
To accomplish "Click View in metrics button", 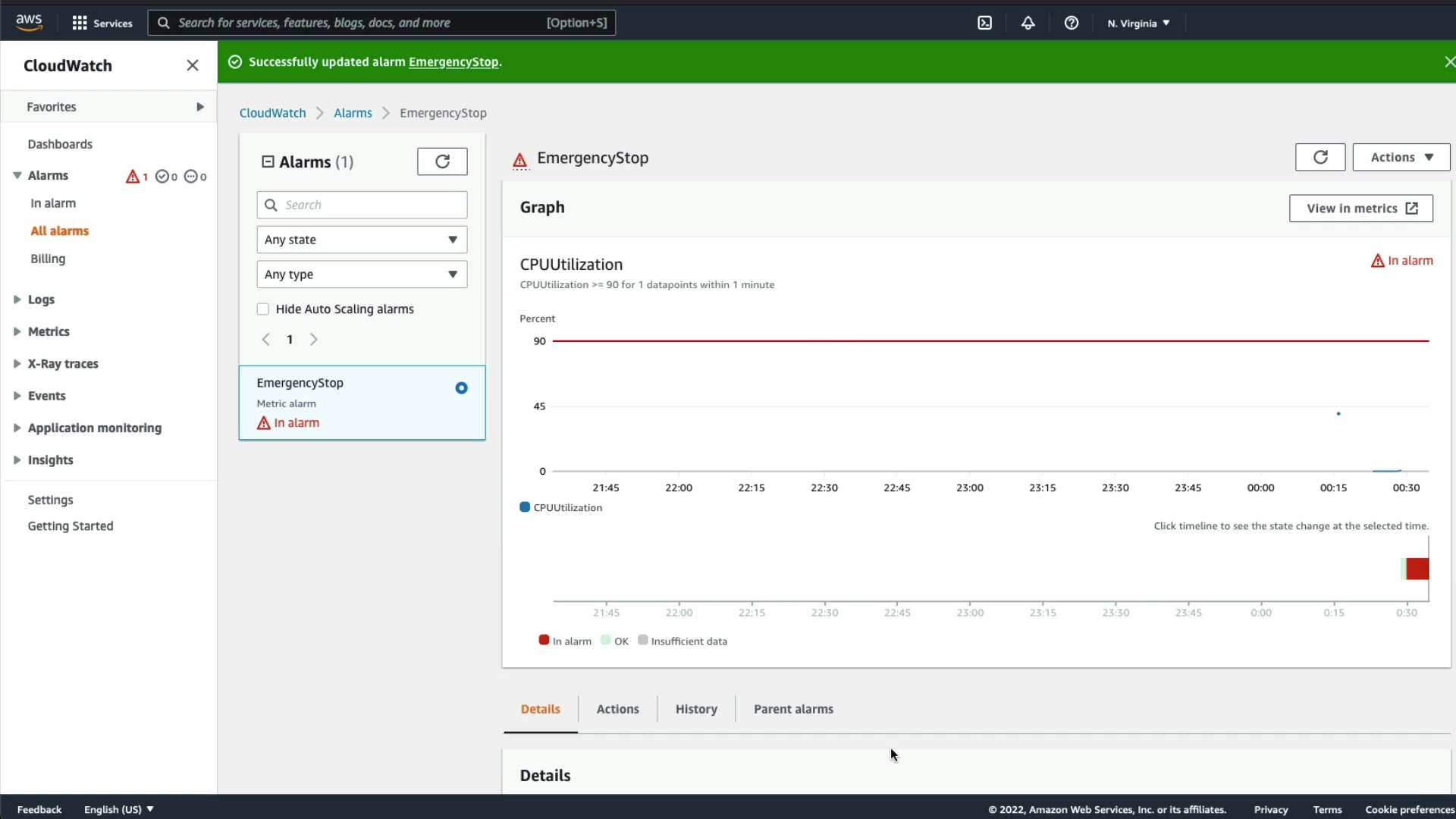I will (x=1360, y=209).
